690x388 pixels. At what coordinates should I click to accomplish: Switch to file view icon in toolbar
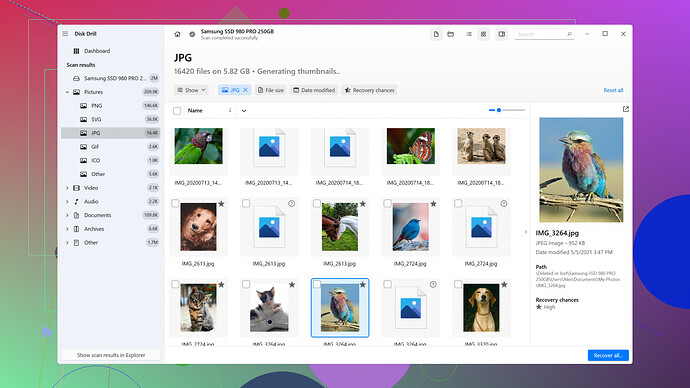pyautogui.click(x=436, y=34)
